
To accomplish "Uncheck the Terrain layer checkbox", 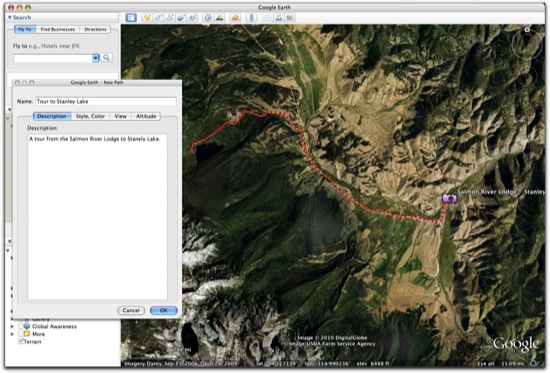I will 20,341.
